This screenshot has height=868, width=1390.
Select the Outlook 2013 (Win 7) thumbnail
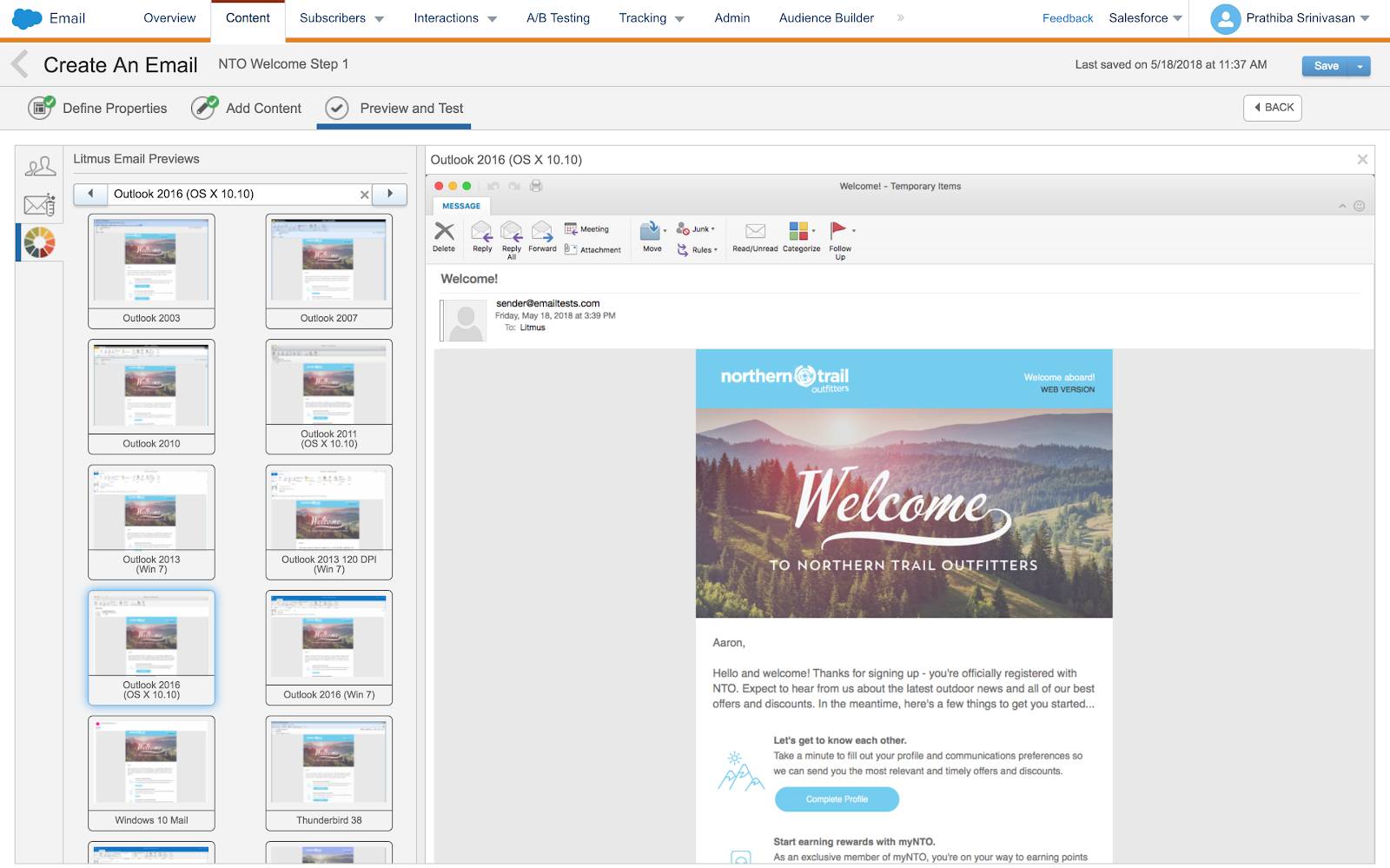(151, 522)
